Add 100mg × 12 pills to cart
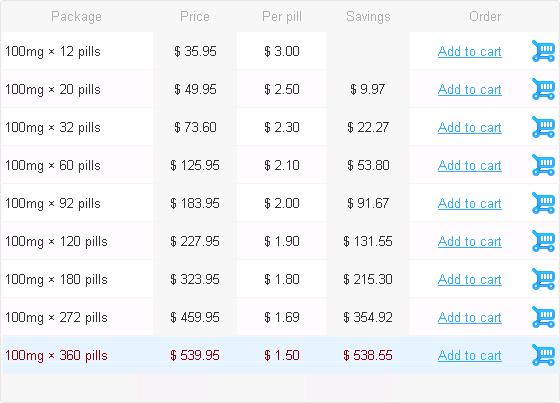 pos(470,51)
